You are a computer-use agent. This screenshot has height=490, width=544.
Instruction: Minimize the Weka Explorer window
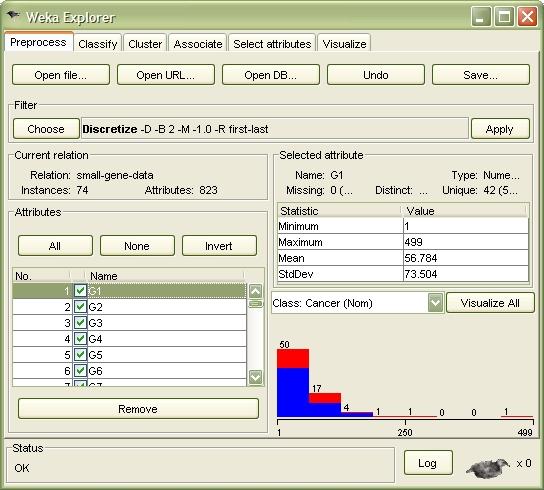(481, 16)
